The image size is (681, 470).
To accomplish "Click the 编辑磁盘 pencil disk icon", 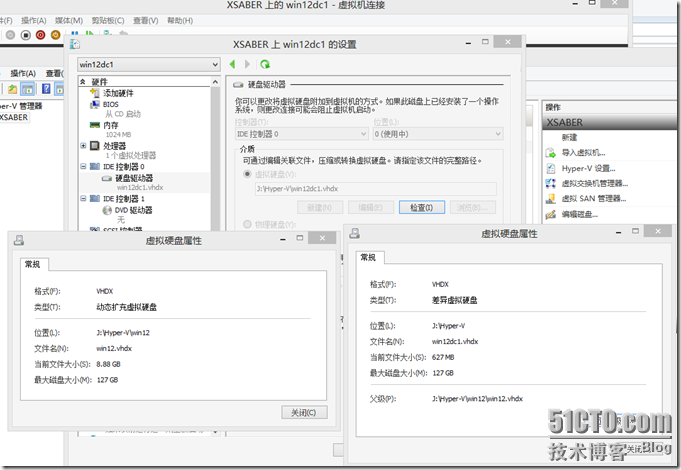I will pos(551,214).
